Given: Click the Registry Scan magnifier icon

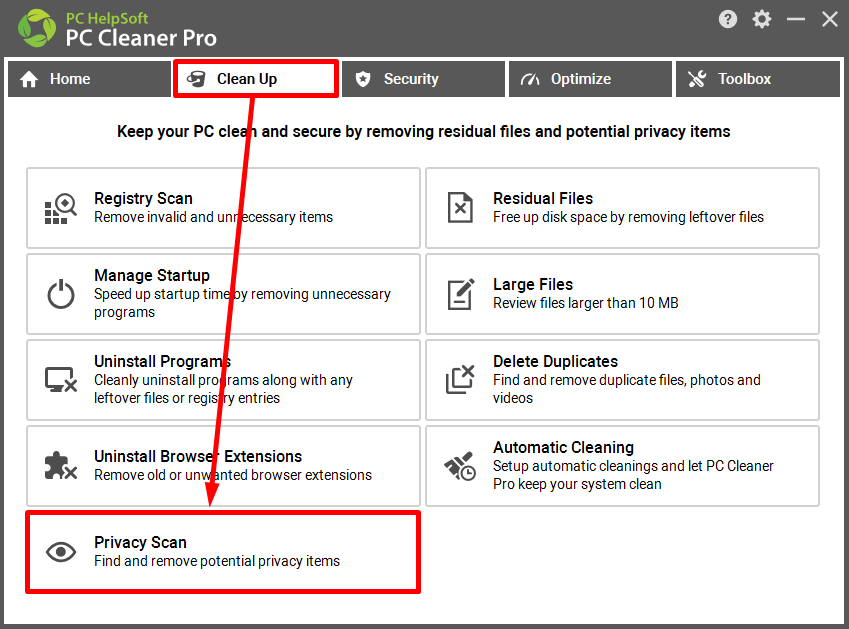Looking at the screenshot, I should click(x=61, y=208).
